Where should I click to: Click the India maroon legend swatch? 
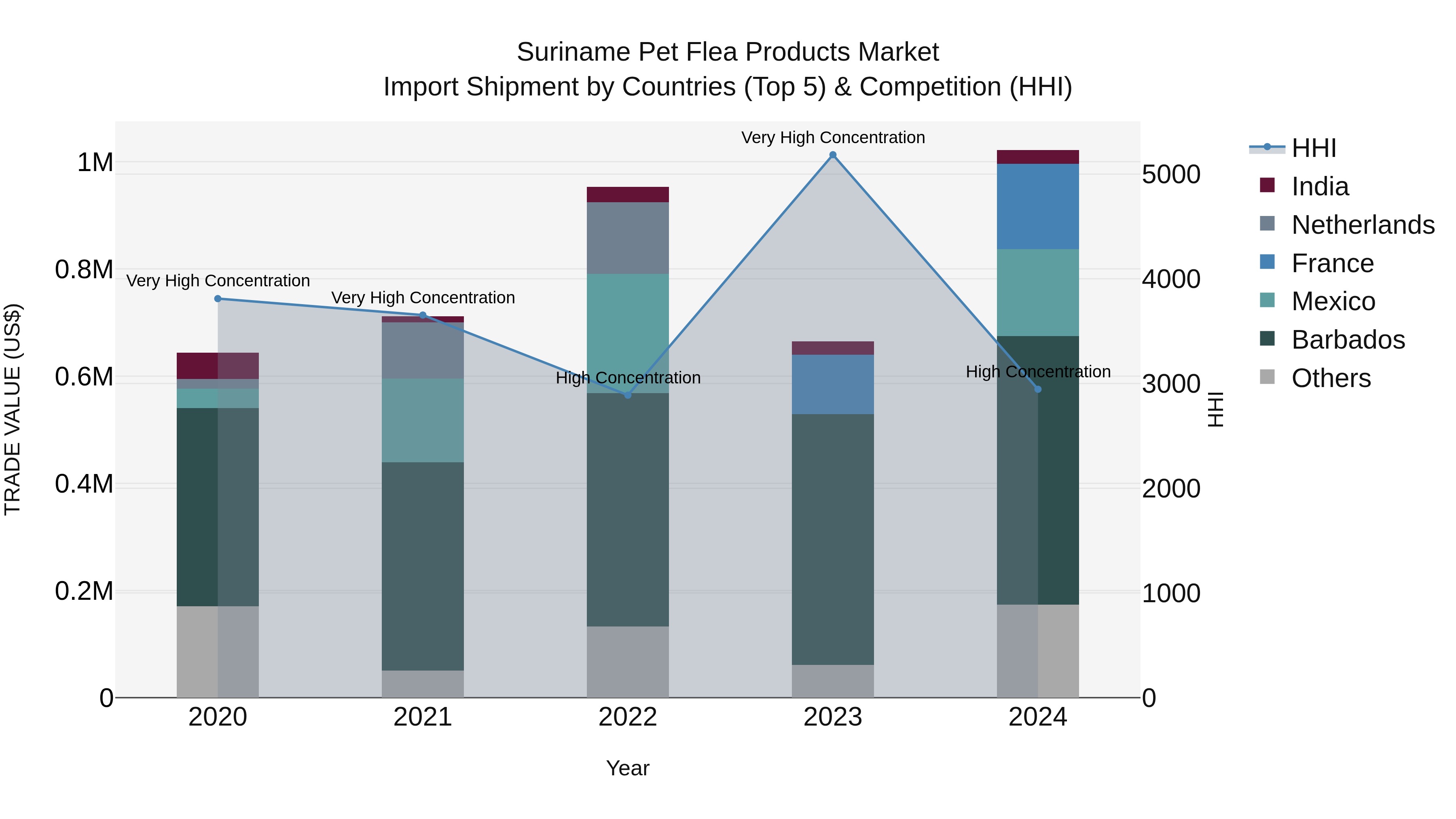[x=1267, y=185]
